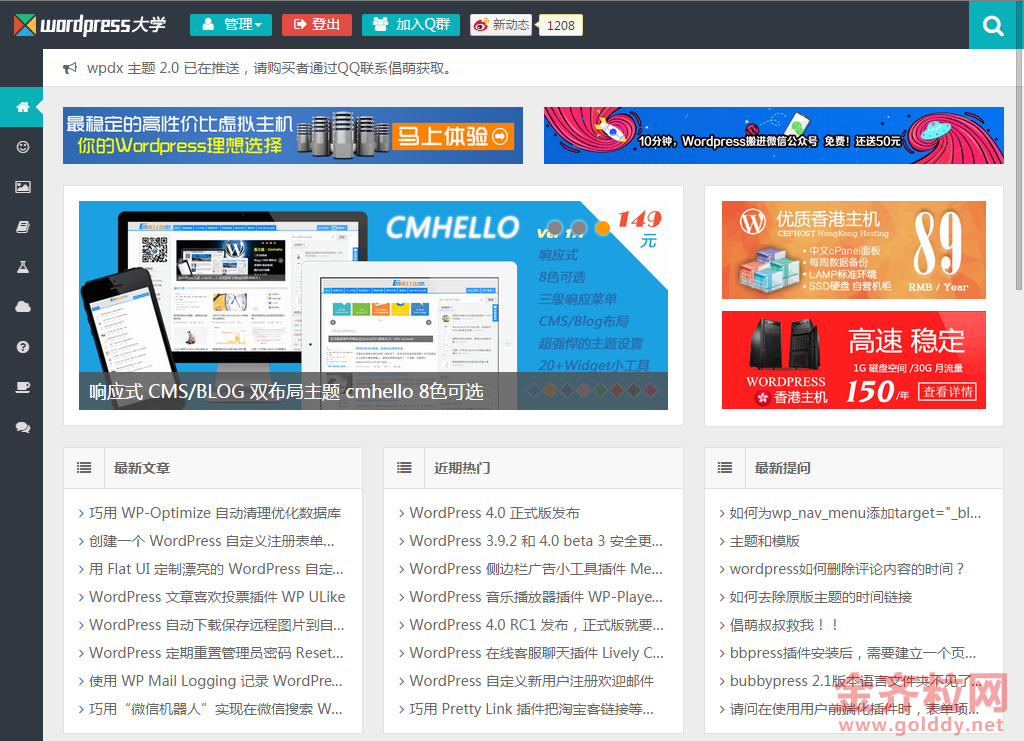Expand the 管理 dropdown menu
The image size is (1024, 741).
point(231,25)
